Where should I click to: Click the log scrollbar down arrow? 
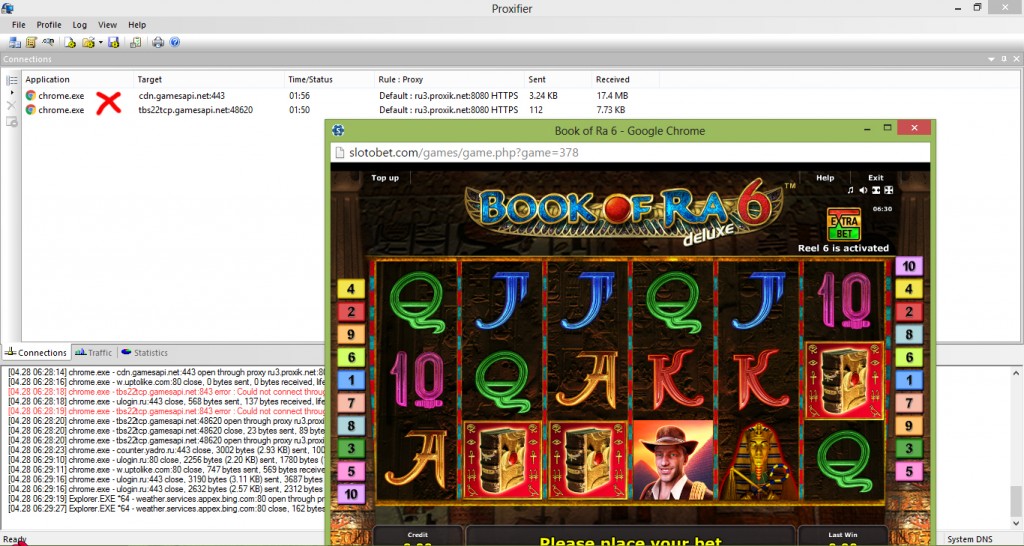coord(1016,523)
